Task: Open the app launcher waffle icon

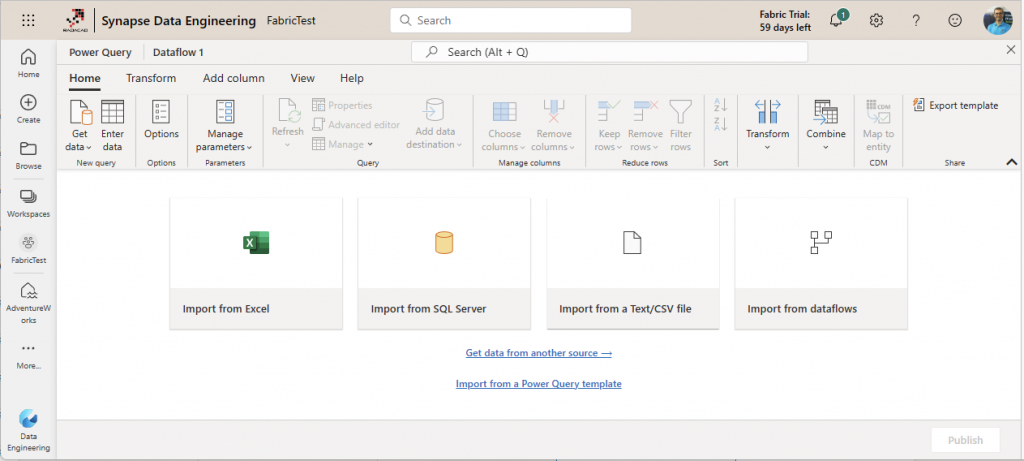Action: [x=28, y=20]
